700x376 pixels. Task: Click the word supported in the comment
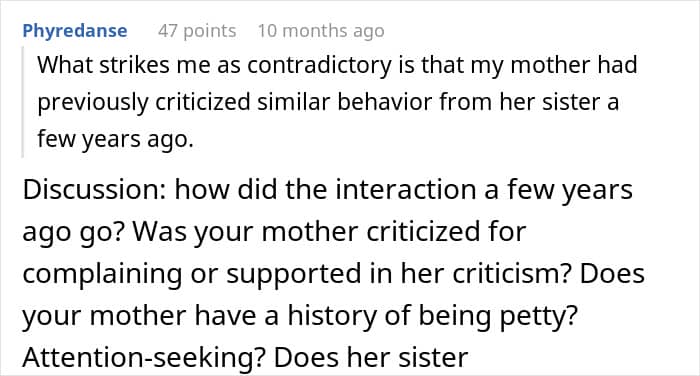[x=294, y=274]
